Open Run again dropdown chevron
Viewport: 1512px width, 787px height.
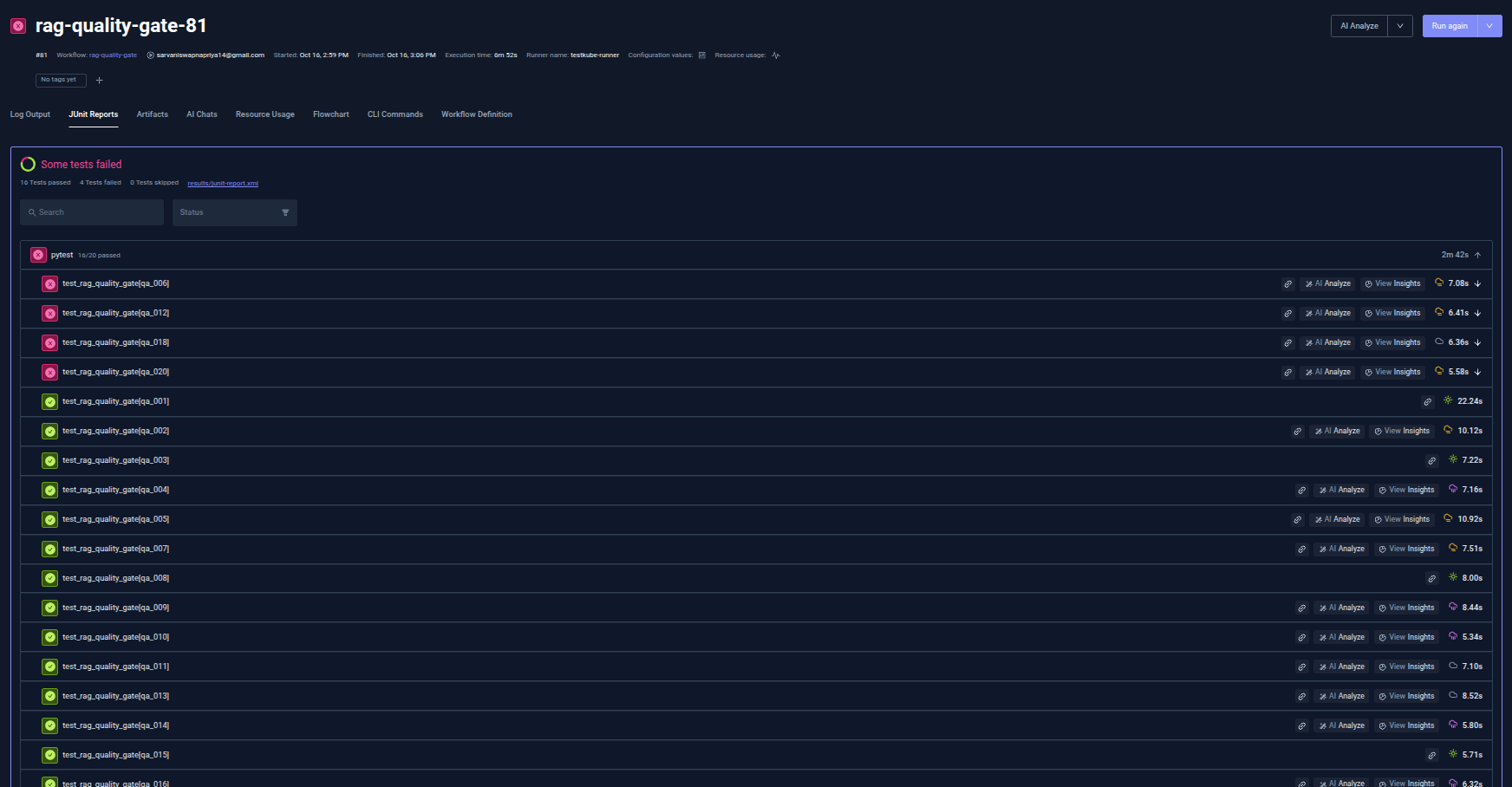1489,26
